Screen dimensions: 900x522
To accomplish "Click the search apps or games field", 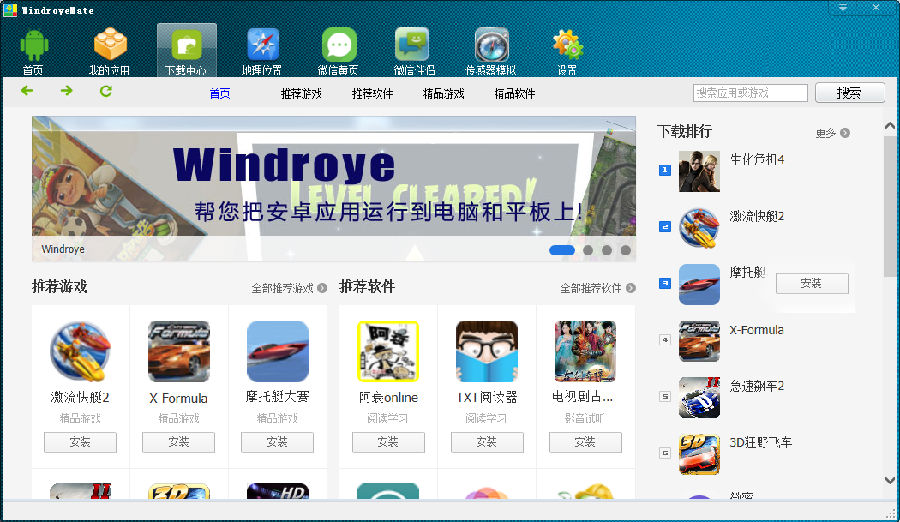I will [750, 92].
